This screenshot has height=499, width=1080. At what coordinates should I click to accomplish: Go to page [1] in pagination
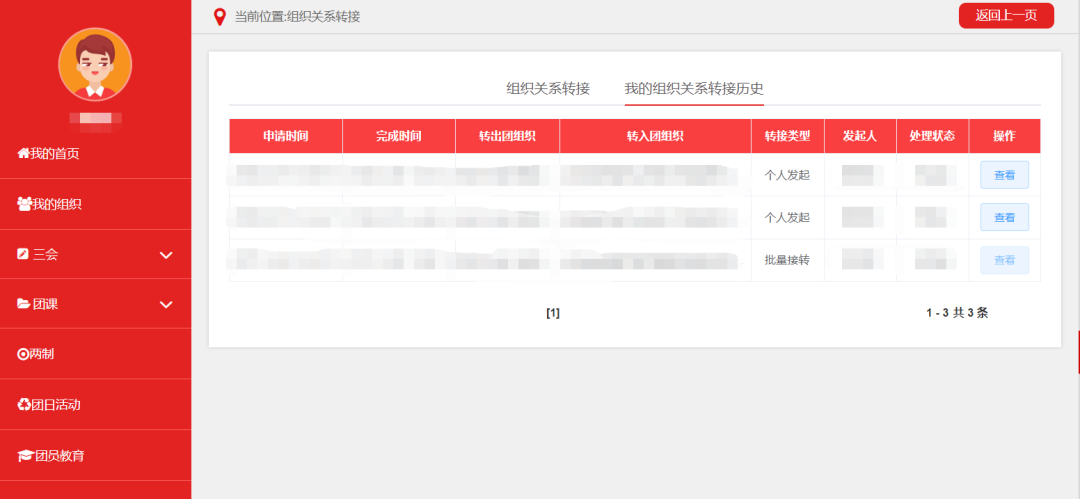tap(553, 313)
